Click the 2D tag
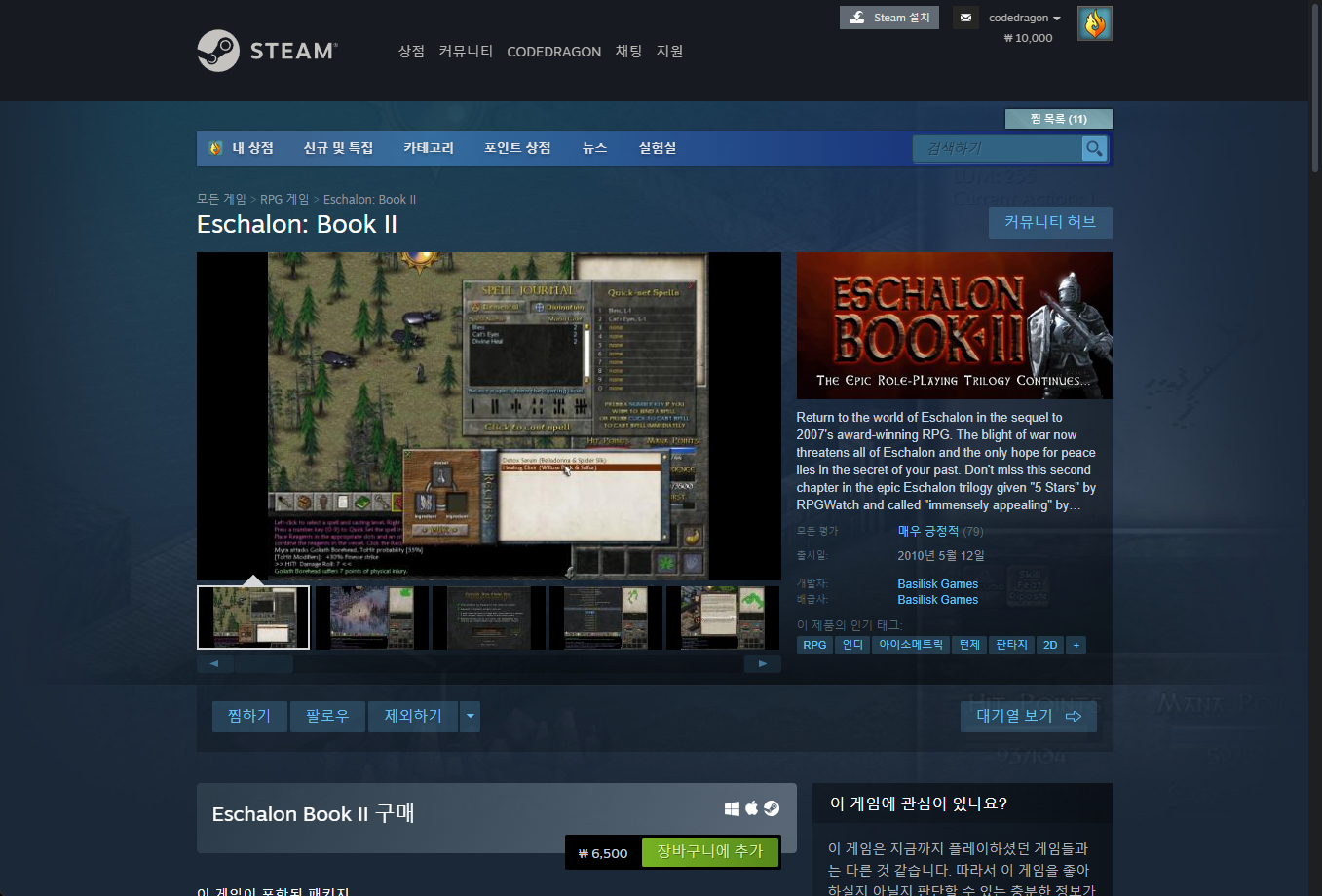The height and width of the screenshot is (896, 1322). 1050,645
